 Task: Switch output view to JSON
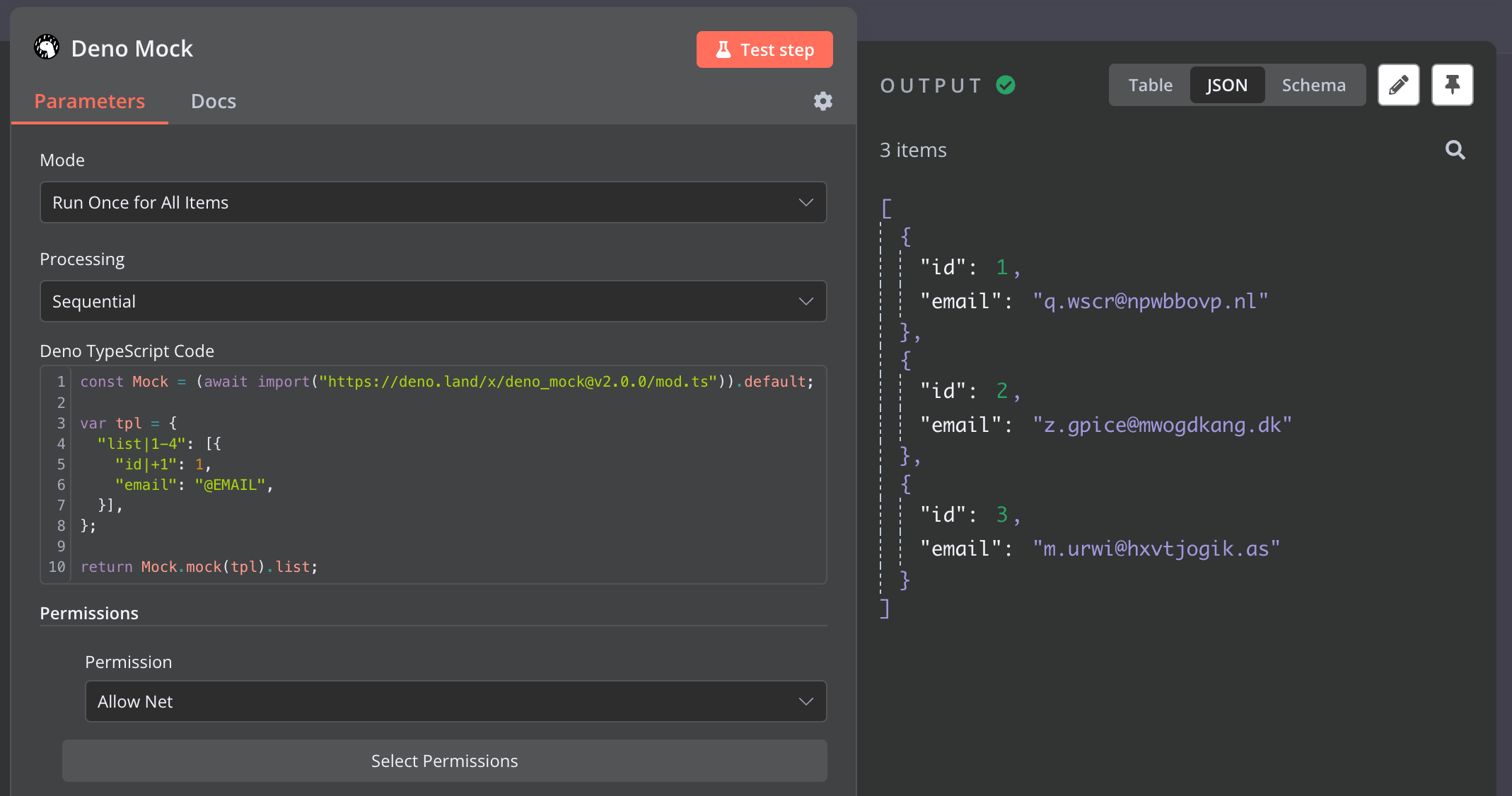click(1226, 85)
